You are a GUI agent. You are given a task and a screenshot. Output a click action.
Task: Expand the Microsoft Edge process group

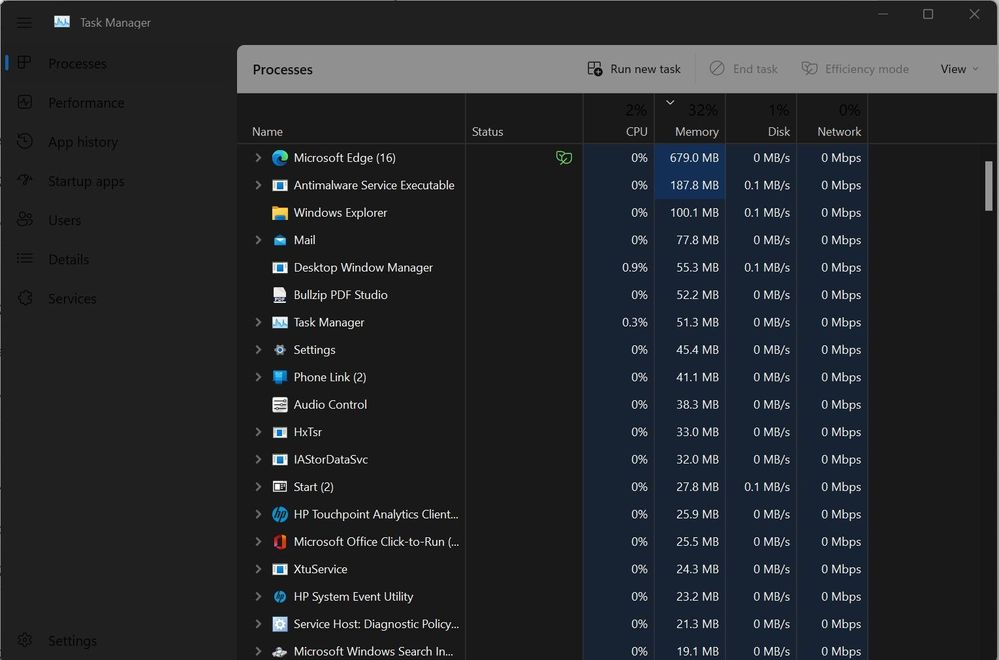click(x=258, y=158)
